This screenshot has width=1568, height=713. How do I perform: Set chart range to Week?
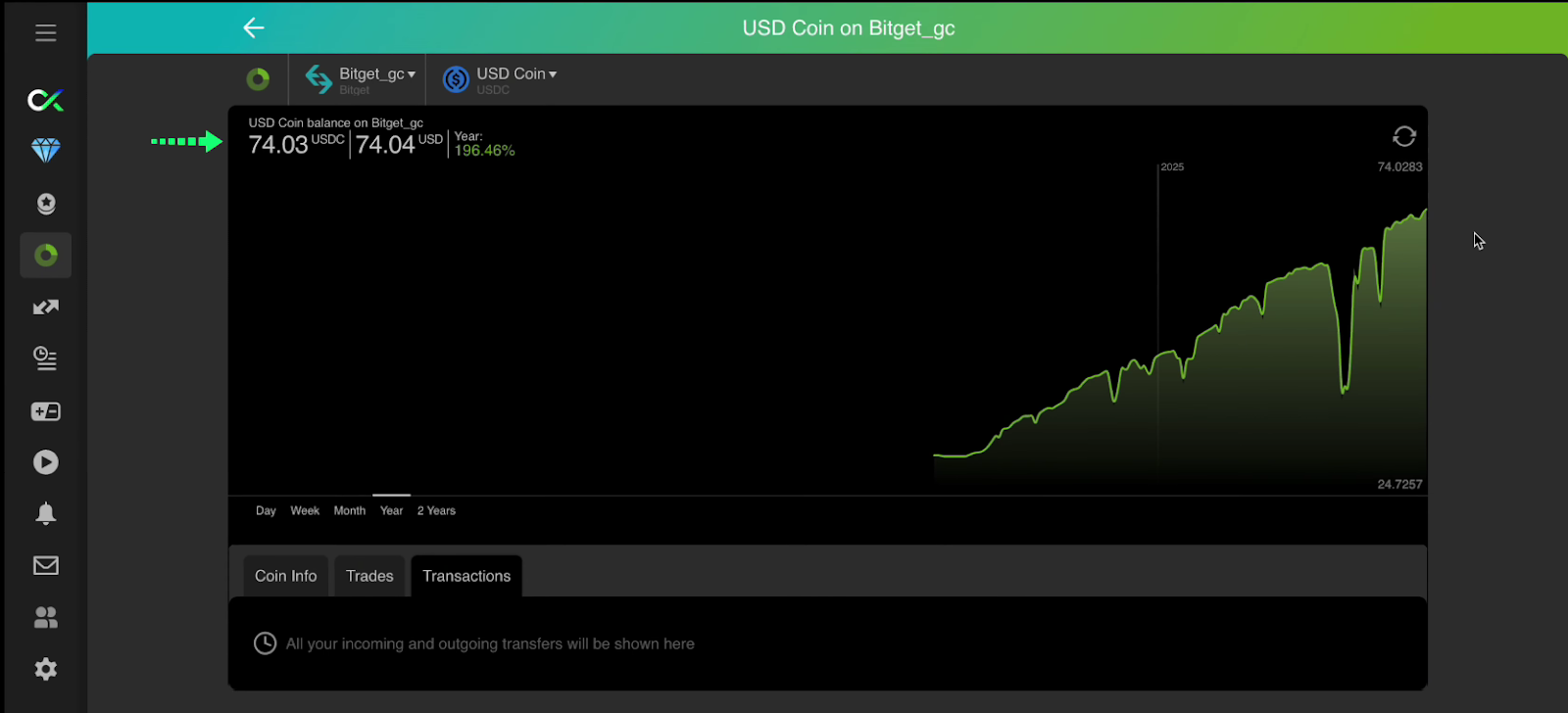(x=305, y=510)
